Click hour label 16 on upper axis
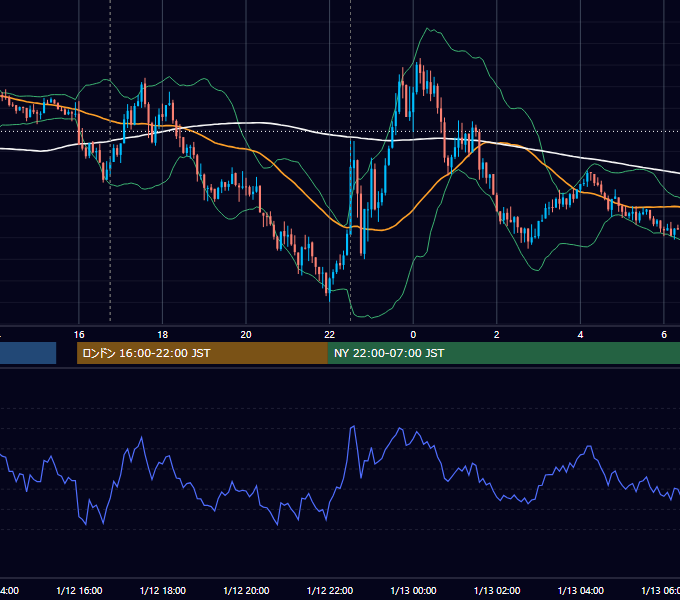This screenshot has width=680, height=600. point(79,335)
